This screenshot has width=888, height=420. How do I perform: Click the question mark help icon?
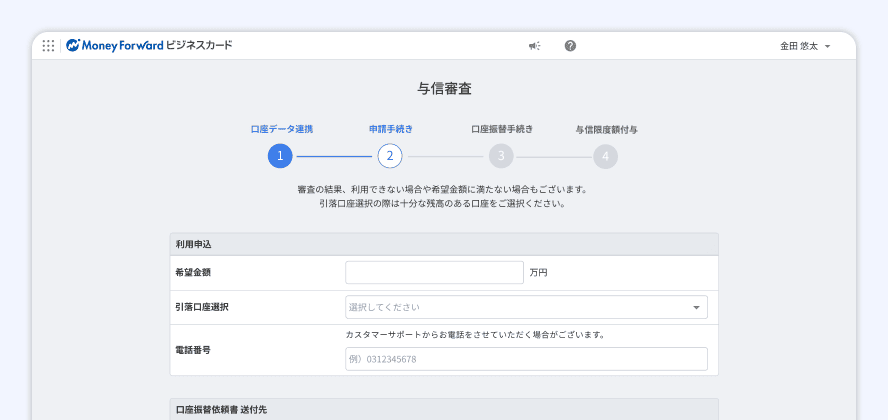pyautogui.click(x=570, y=46)
